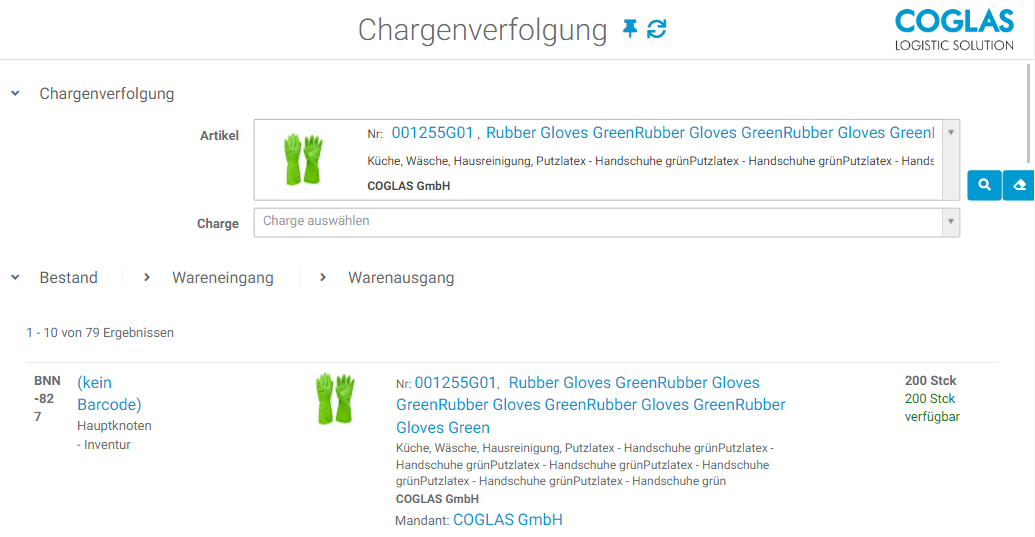Open 001255G01 link in the result row

(455, 383)
